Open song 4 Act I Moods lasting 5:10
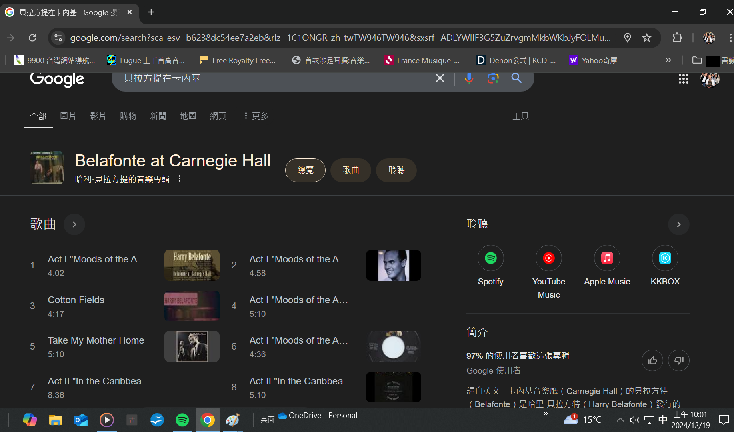The image size is (734, 434). [x=298, y=300]
